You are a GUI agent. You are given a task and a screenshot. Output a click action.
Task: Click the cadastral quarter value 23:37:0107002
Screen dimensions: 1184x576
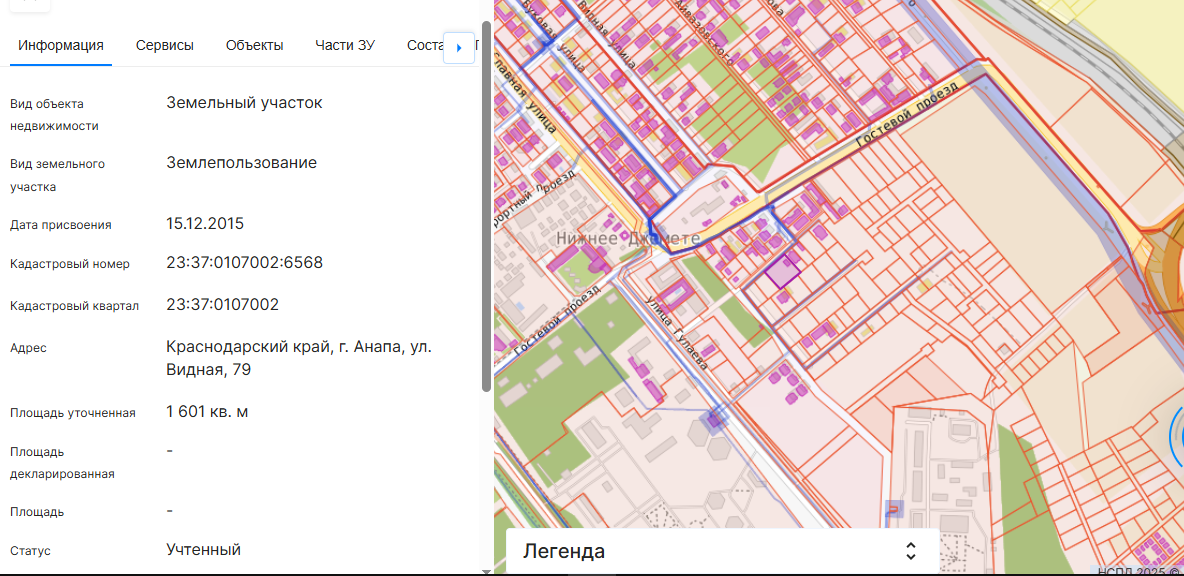tap(222, 304)
